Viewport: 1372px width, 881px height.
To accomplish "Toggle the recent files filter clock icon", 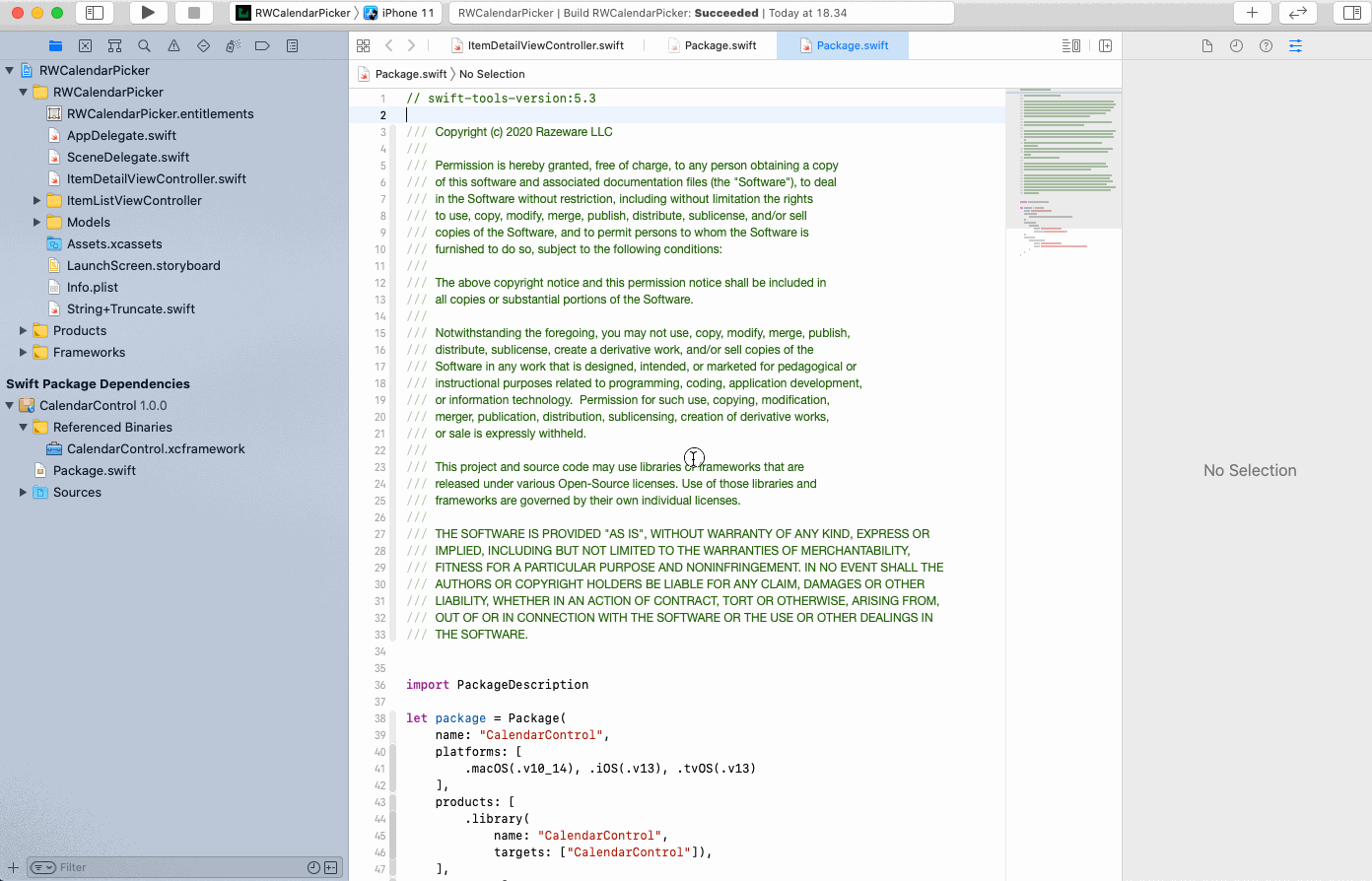I will (x=313, y=867).
